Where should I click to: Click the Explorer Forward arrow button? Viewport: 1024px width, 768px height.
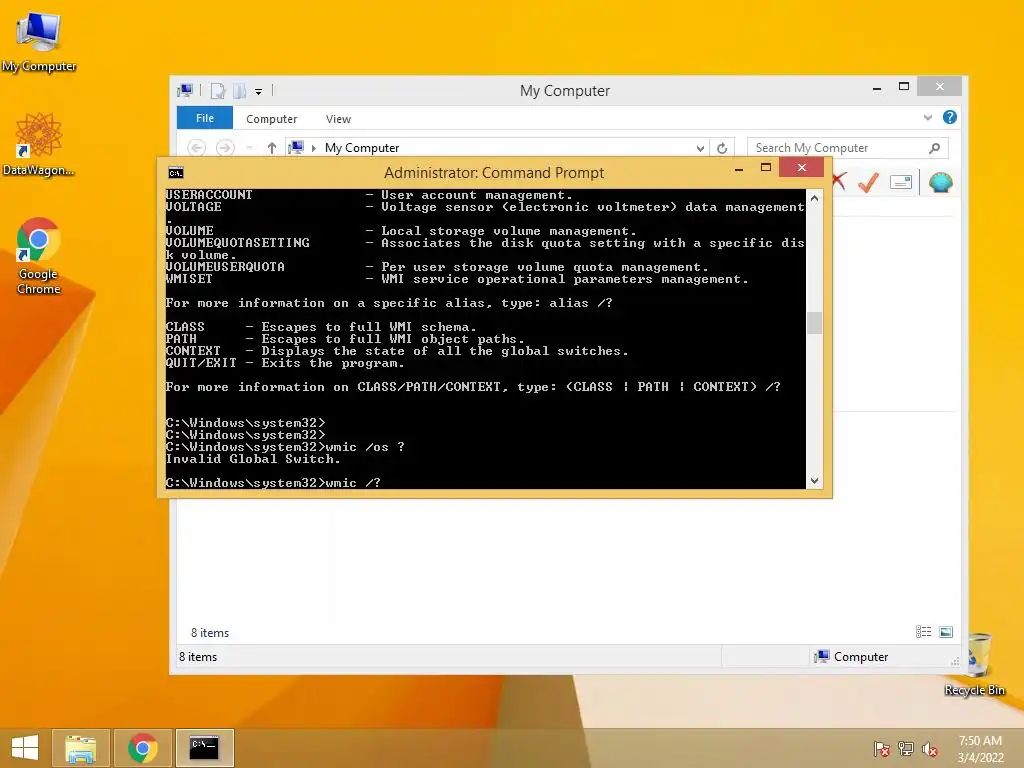tap(225, 148)
